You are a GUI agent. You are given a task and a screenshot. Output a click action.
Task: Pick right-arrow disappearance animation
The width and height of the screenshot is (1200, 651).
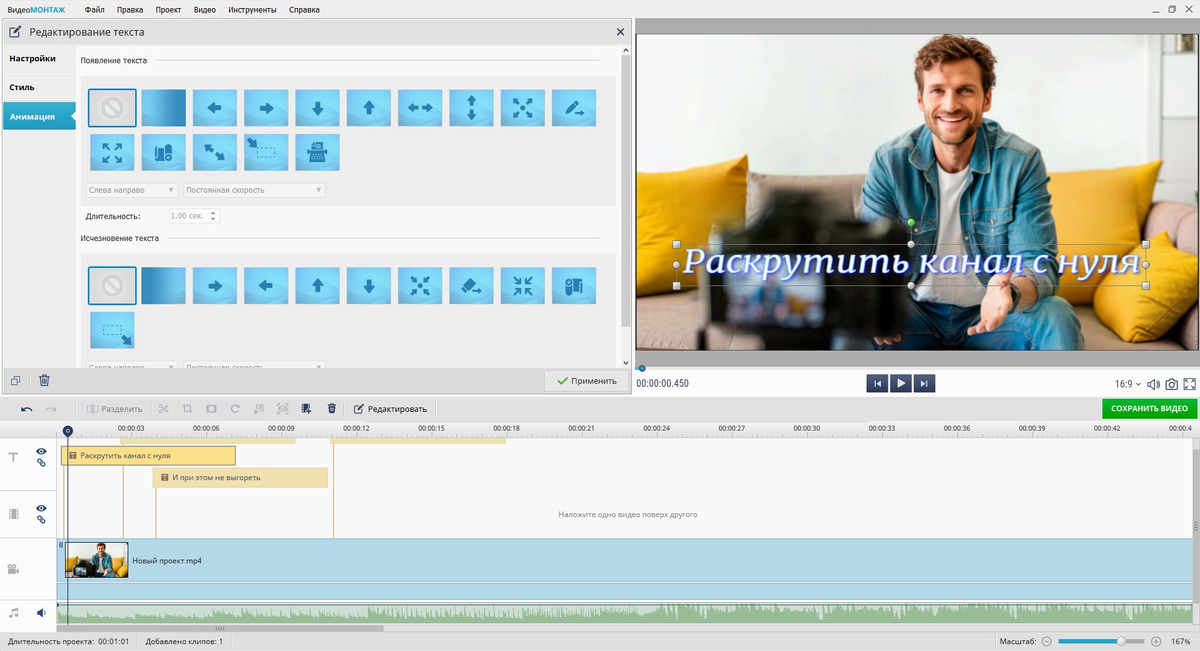point(215,285)
